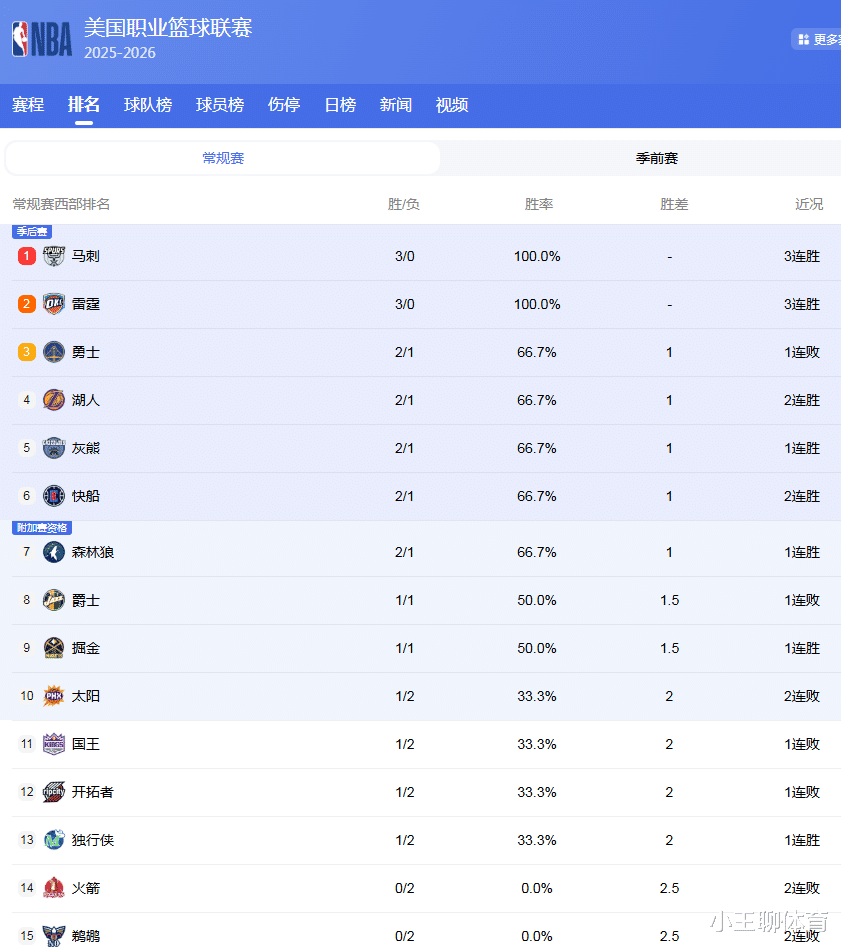Open the 开拓者 team name link
The image size is (841, 949).
click(x=93, y=792)
